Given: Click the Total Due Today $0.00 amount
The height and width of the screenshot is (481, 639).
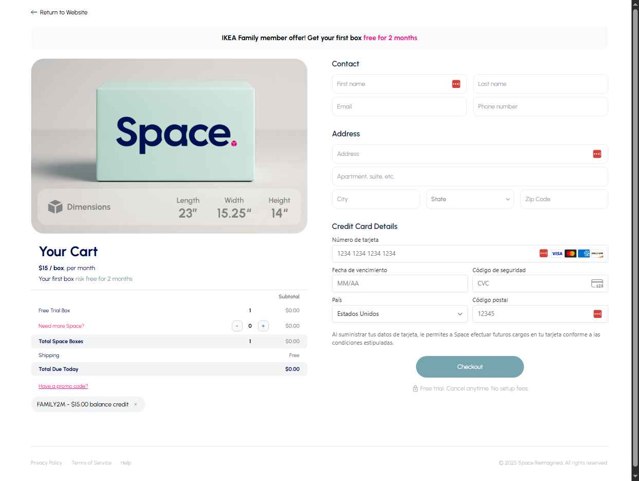Looking at the screenshot, I should click(292, 369).
